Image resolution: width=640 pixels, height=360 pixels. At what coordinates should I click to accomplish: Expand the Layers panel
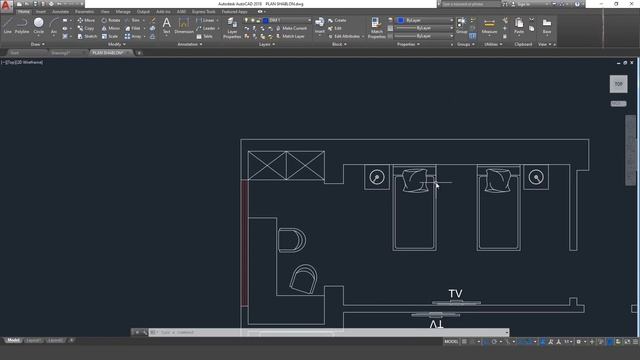click(x=267, y=44)
